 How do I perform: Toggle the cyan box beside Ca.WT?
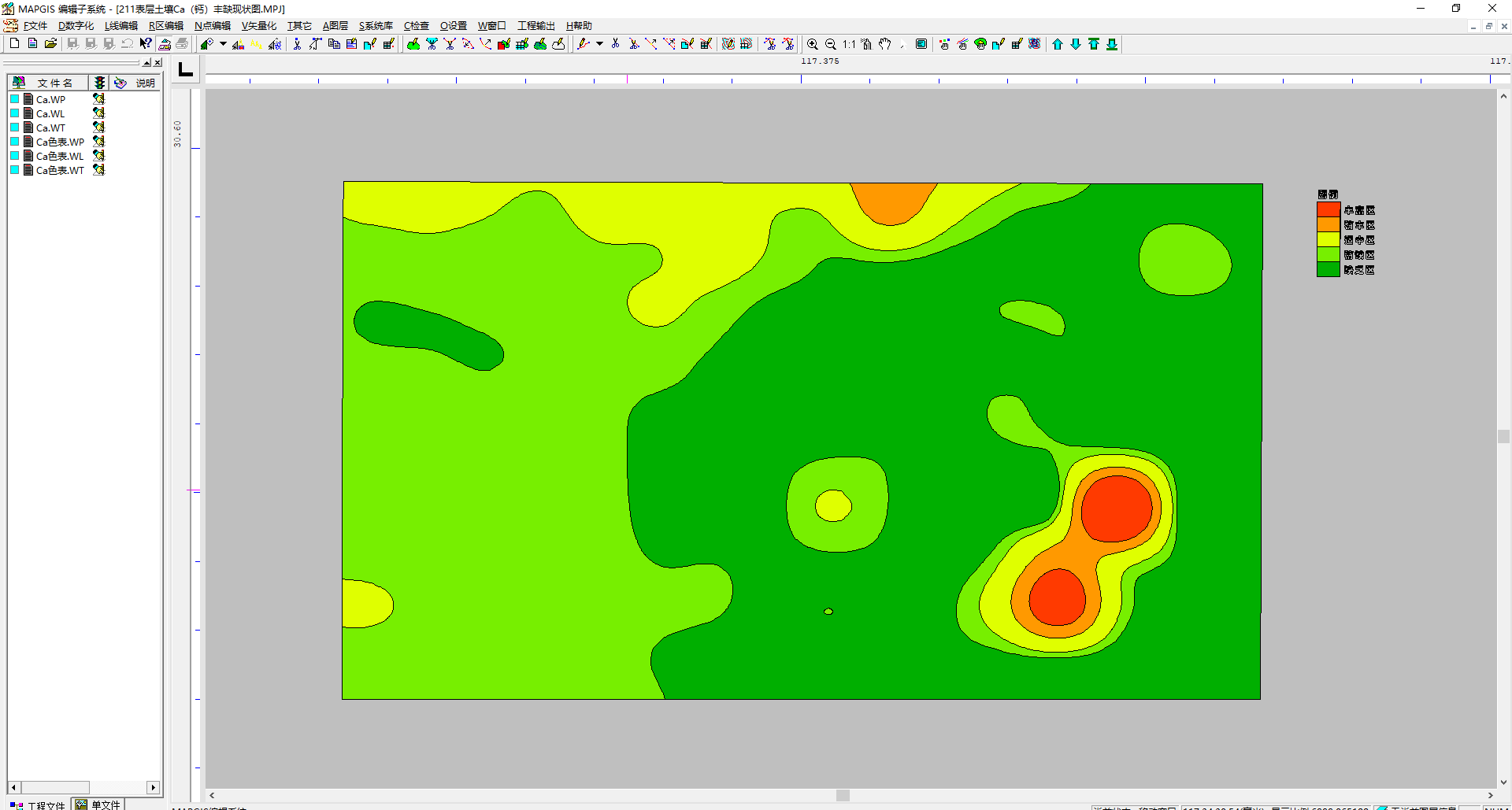coord(14,128)
